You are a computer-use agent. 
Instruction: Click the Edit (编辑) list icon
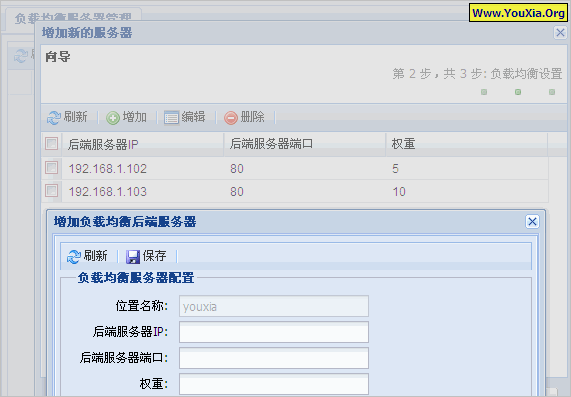pos(171,118)
